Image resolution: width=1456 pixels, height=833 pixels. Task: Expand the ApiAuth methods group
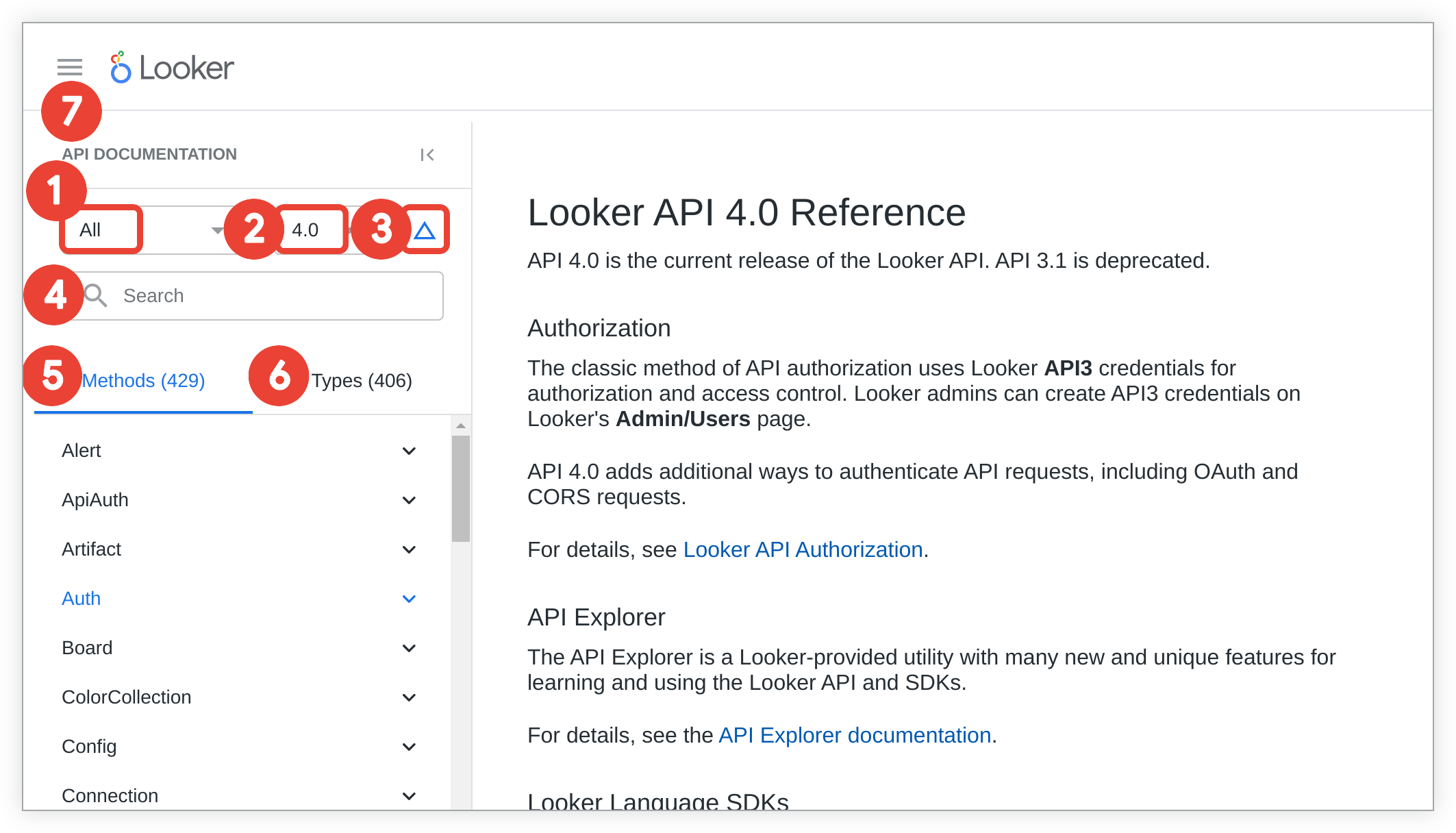pos(409,499)
